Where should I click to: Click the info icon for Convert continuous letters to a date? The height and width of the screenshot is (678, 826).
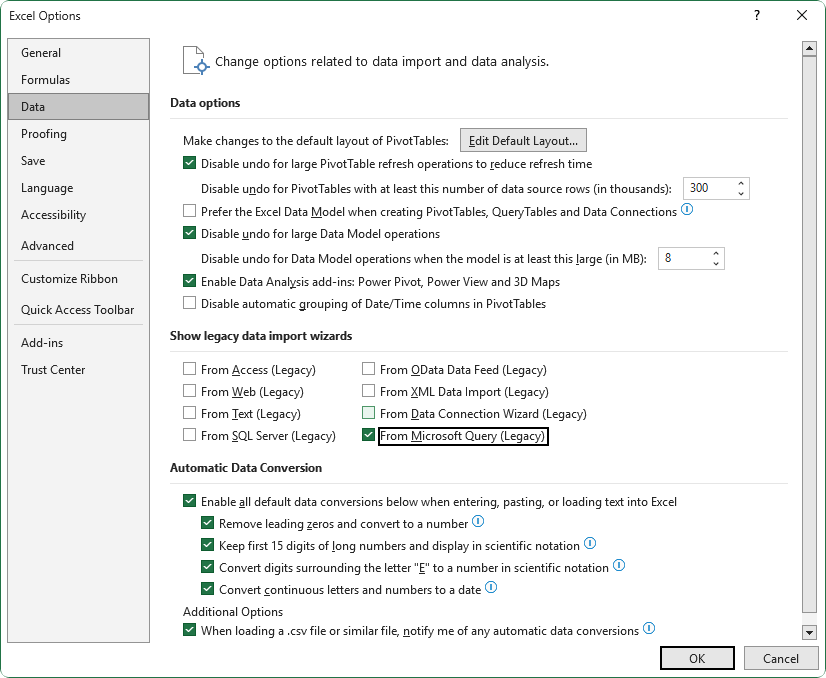coord(490,587)
